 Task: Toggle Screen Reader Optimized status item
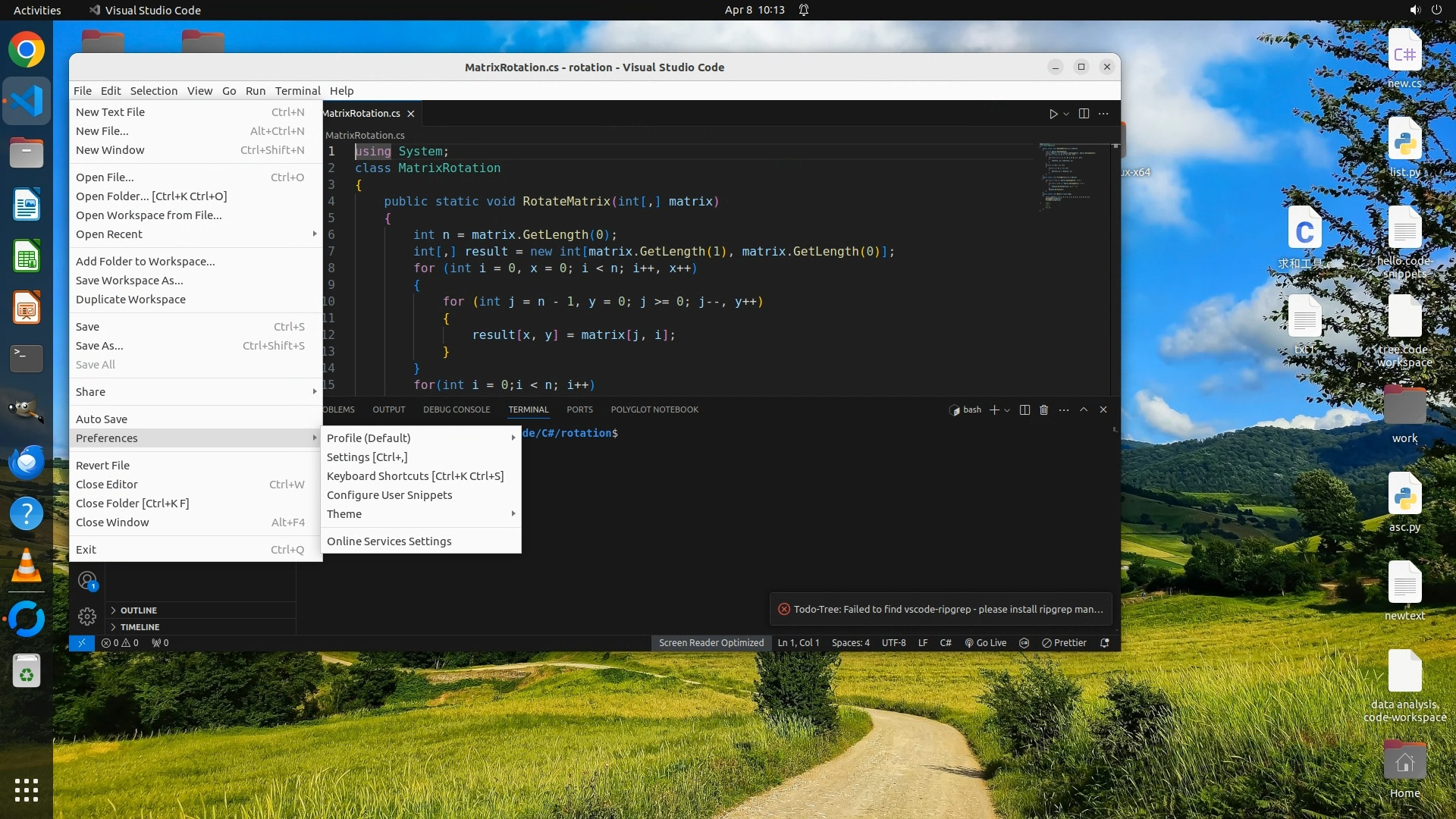pyautogui.click(x=711, y=643)
